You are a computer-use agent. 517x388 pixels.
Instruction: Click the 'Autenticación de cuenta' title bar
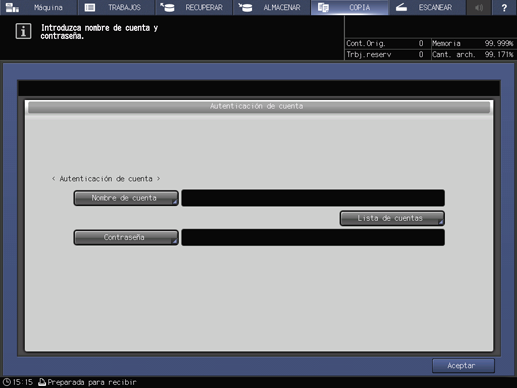[x=259, y=107]
